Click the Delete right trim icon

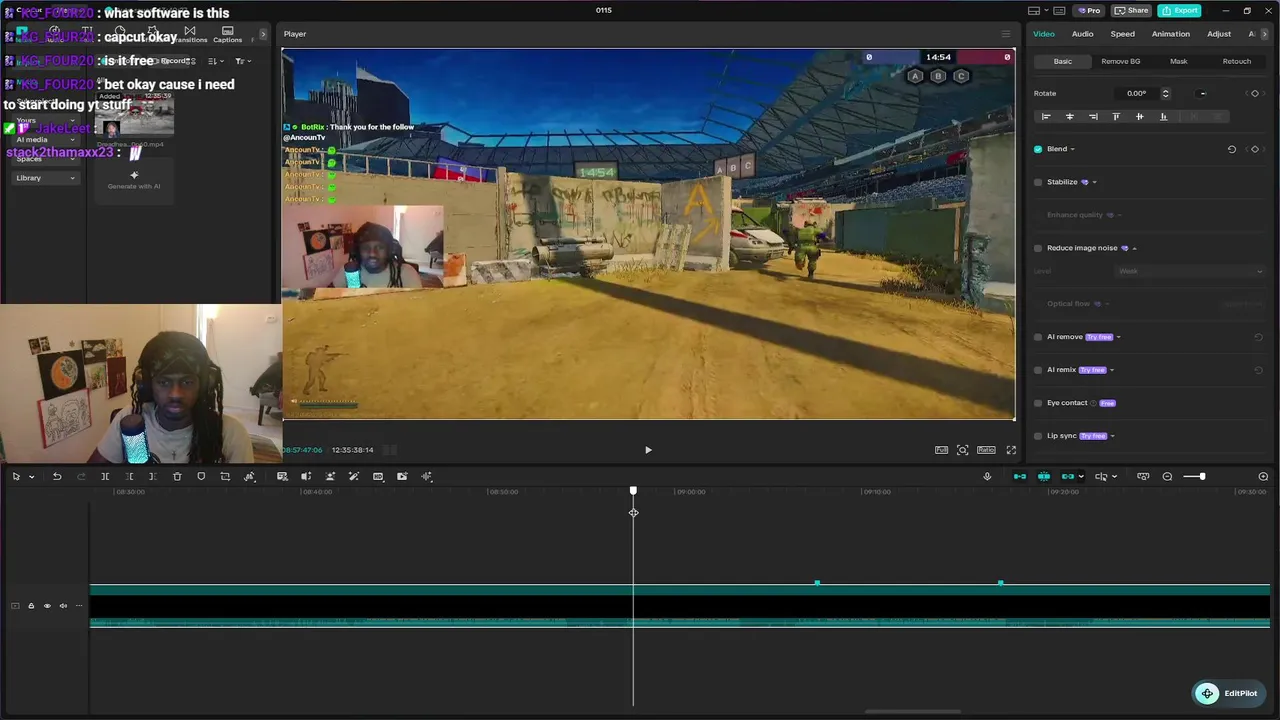tap(152, 477)
